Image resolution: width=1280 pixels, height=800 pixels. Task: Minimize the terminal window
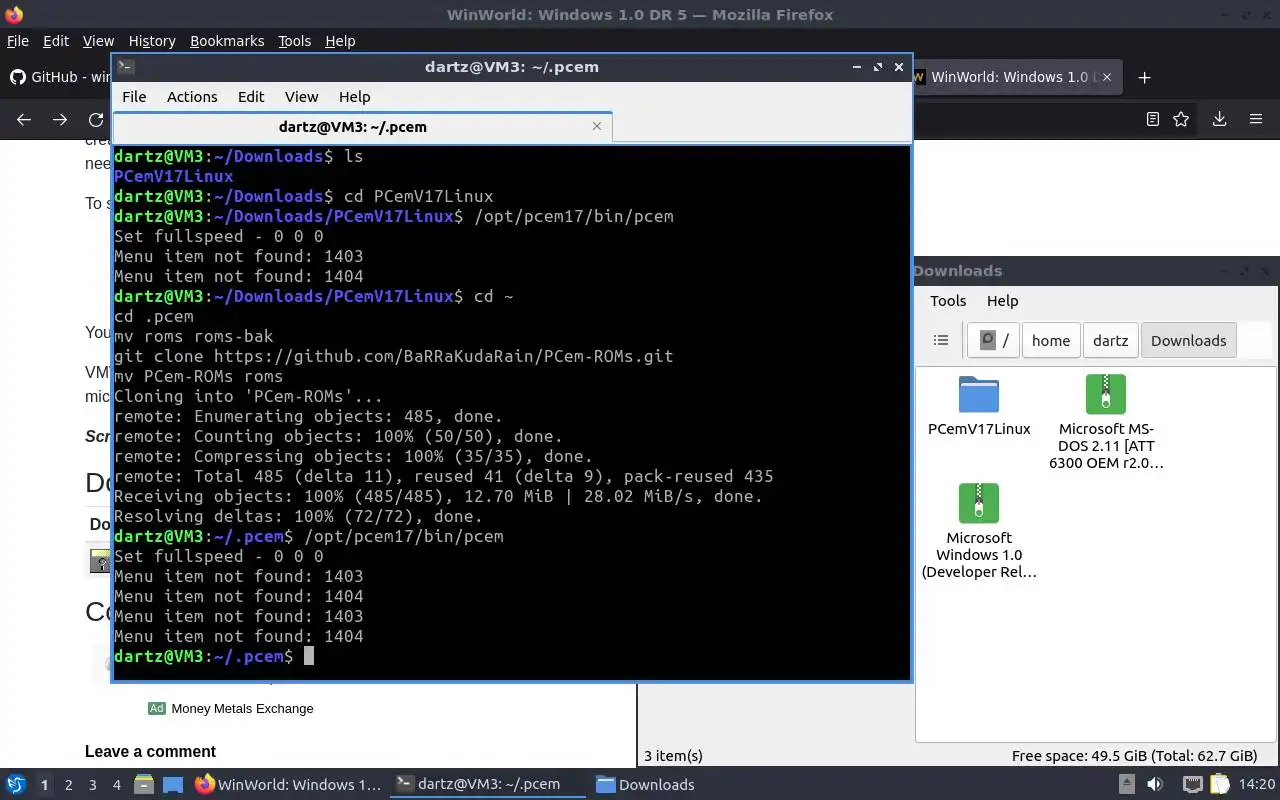[x=857, y=67]
